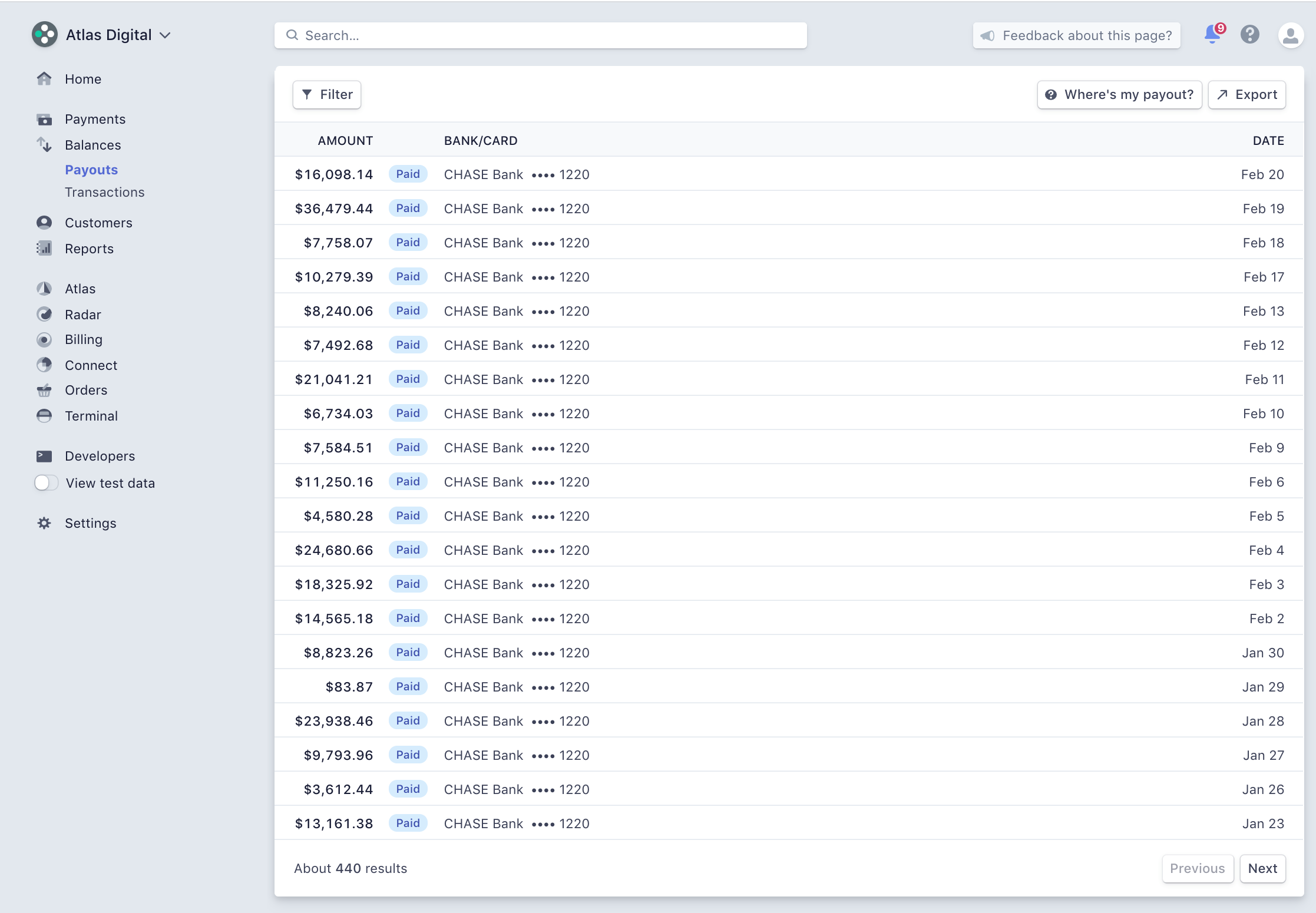
Task: Open the Payouts submenu item
Action: click(x=91, y=170)
